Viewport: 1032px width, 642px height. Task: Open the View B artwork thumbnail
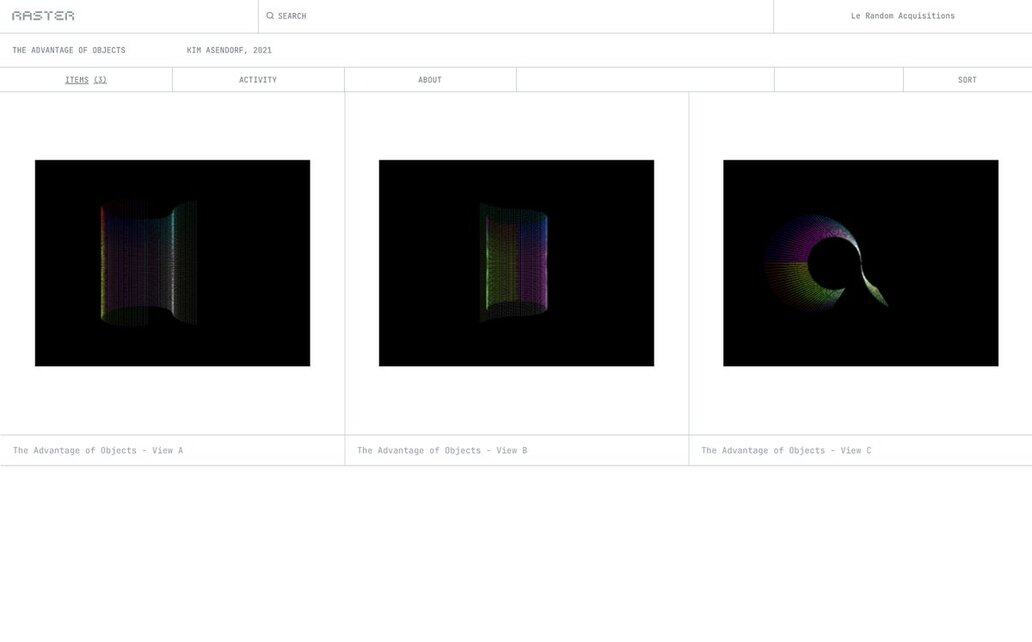516,263
